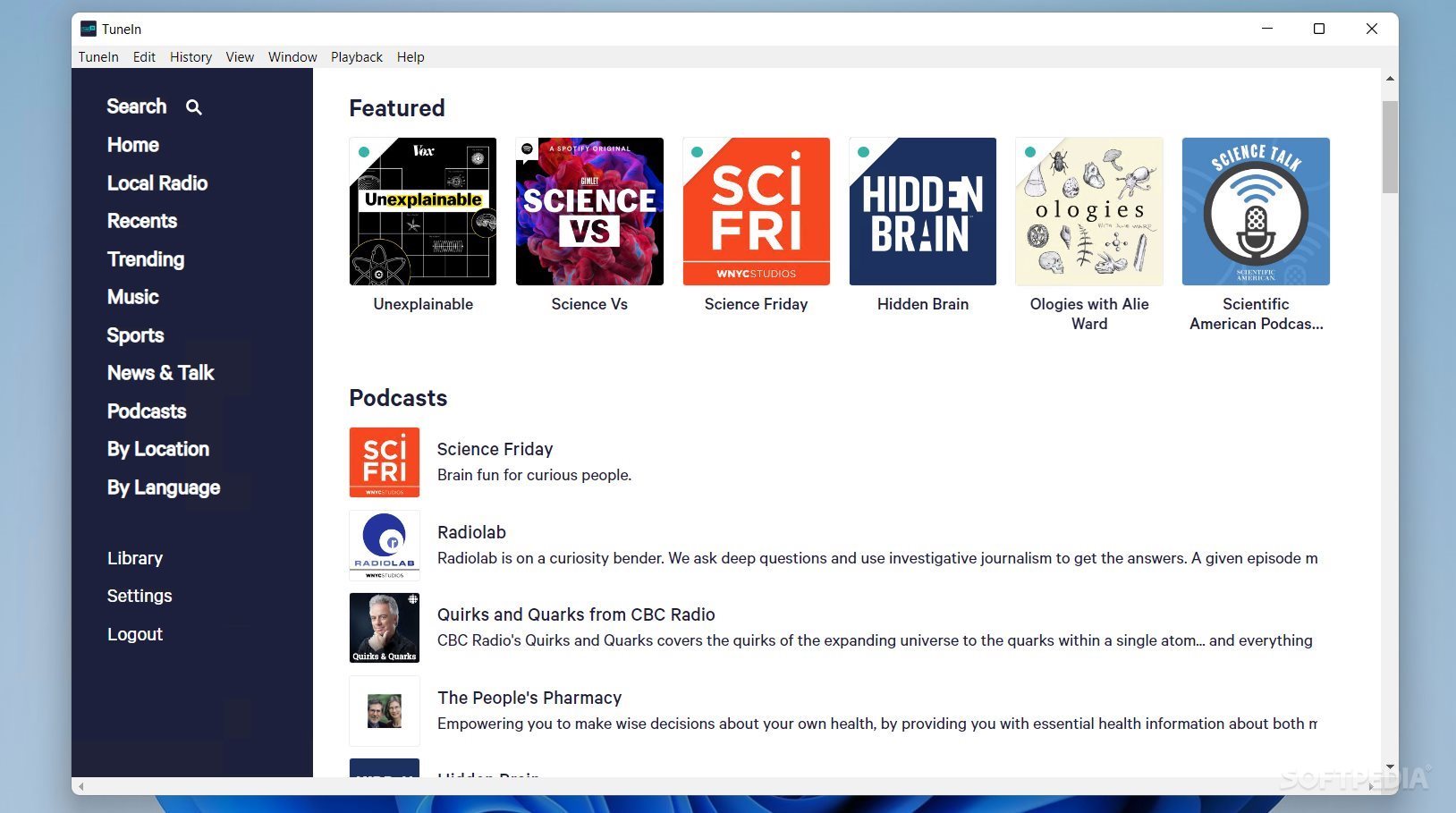Viewport: 1456px width, 813px height.
Task: Open the History menu
Action: [190, 57]
